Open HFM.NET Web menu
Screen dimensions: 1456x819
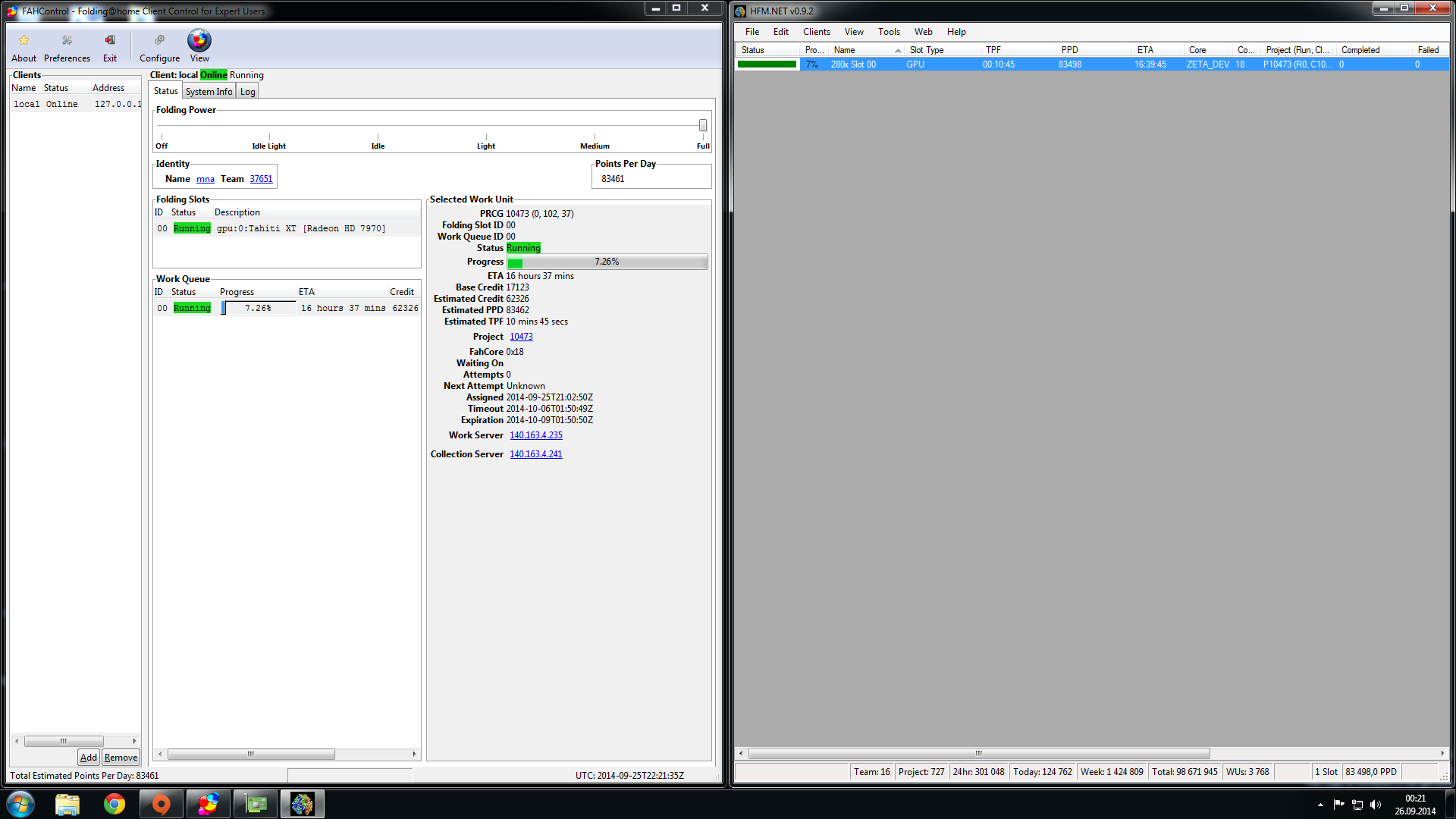923,32
